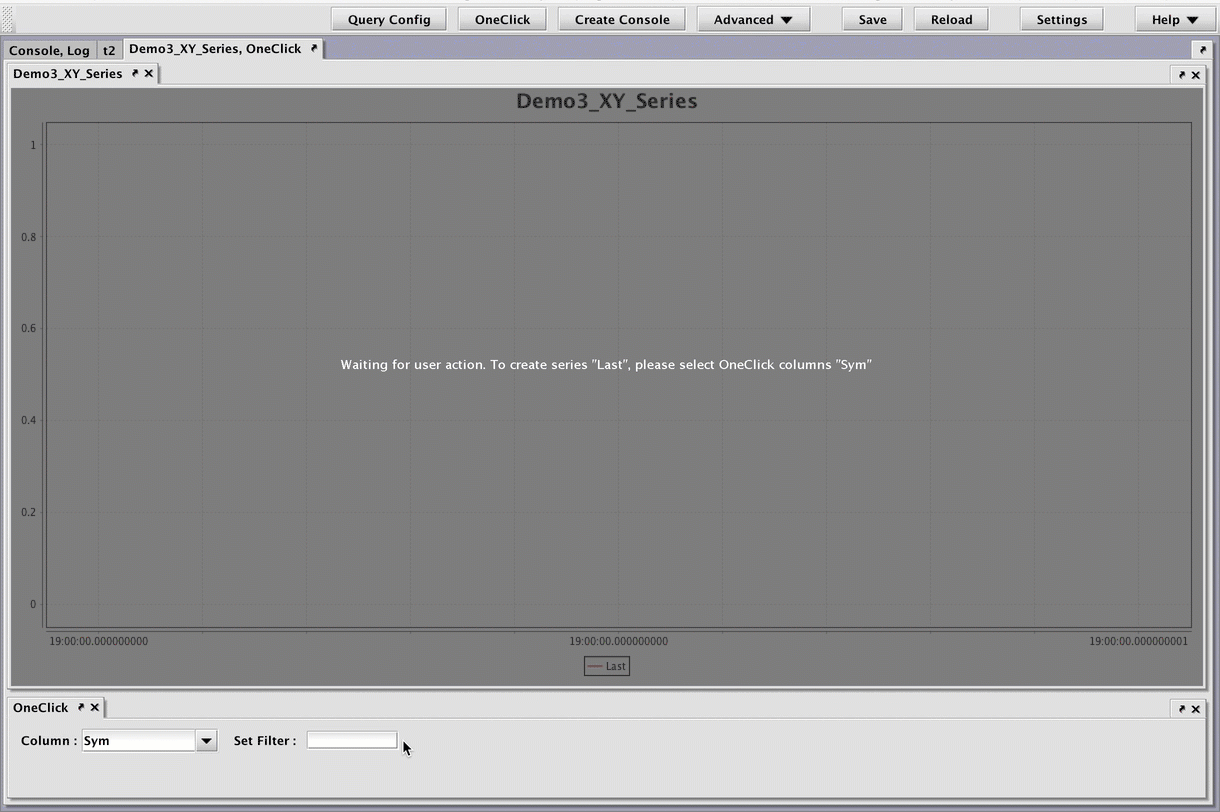Click pin icon at right of chart panel header
Screen dimensions: 1220x812
click(1181, 75)
